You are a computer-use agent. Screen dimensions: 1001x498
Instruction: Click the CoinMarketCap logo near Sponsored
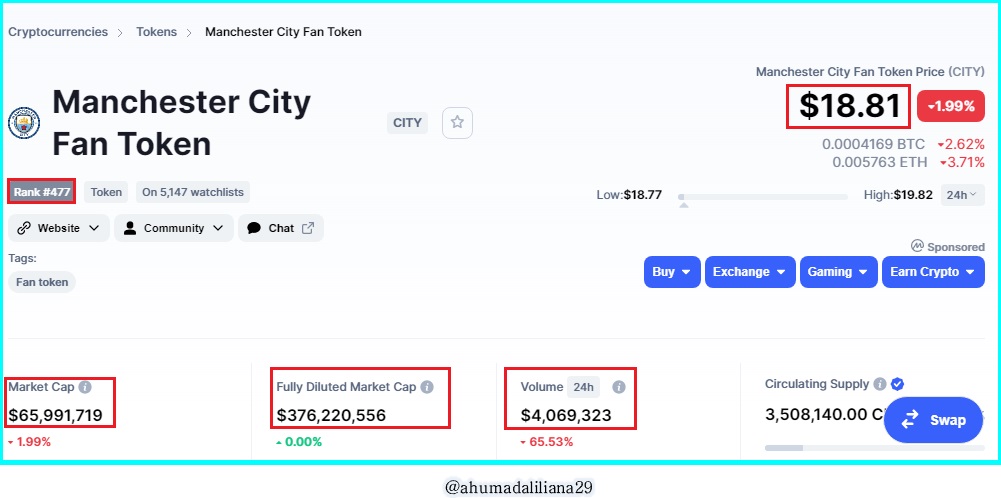(917, 246)
